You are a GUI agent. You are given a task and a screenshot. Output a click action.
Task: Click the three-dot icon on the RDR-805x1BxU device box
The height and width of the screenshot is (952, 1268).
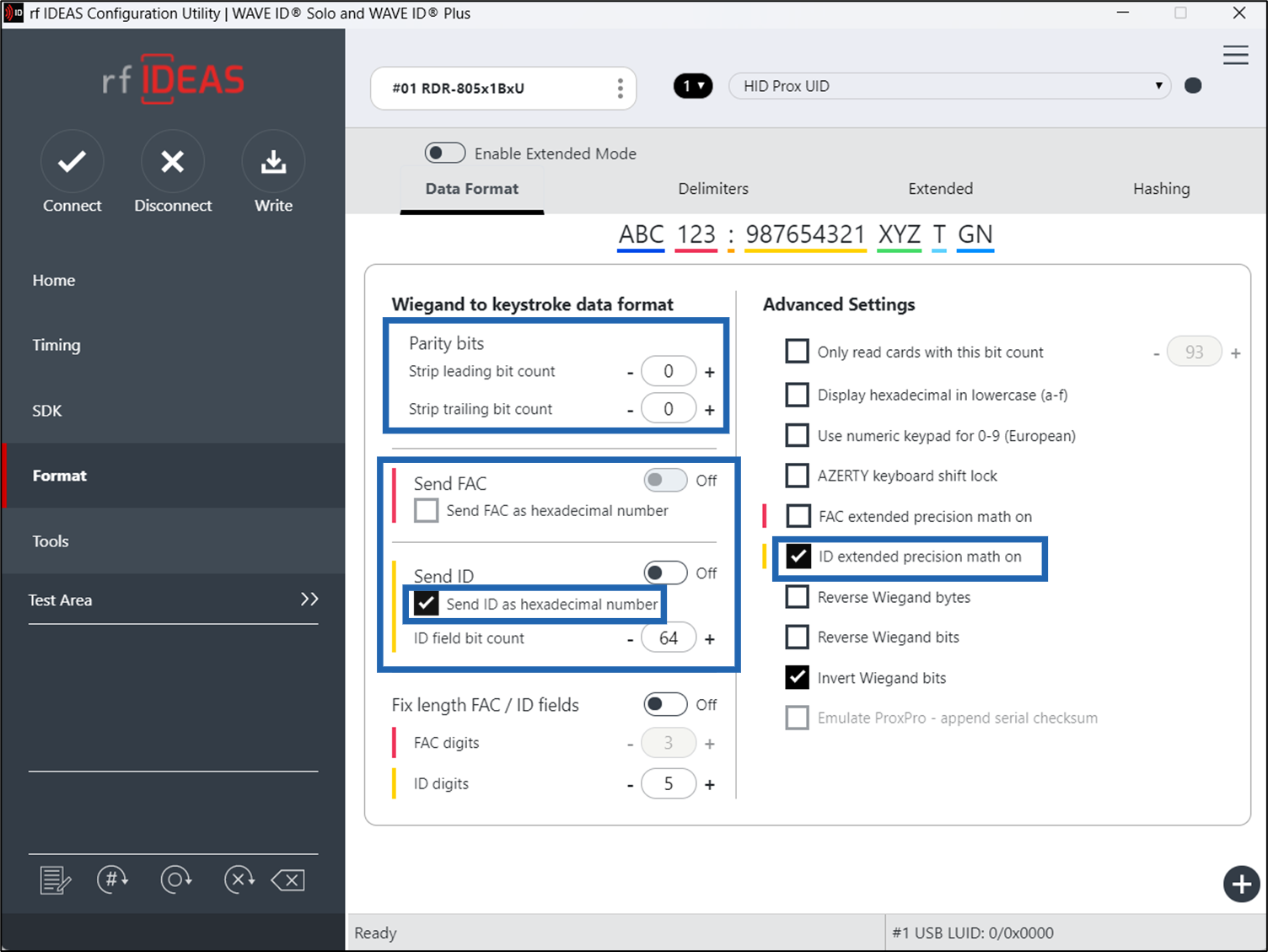(x=620, y=89)
